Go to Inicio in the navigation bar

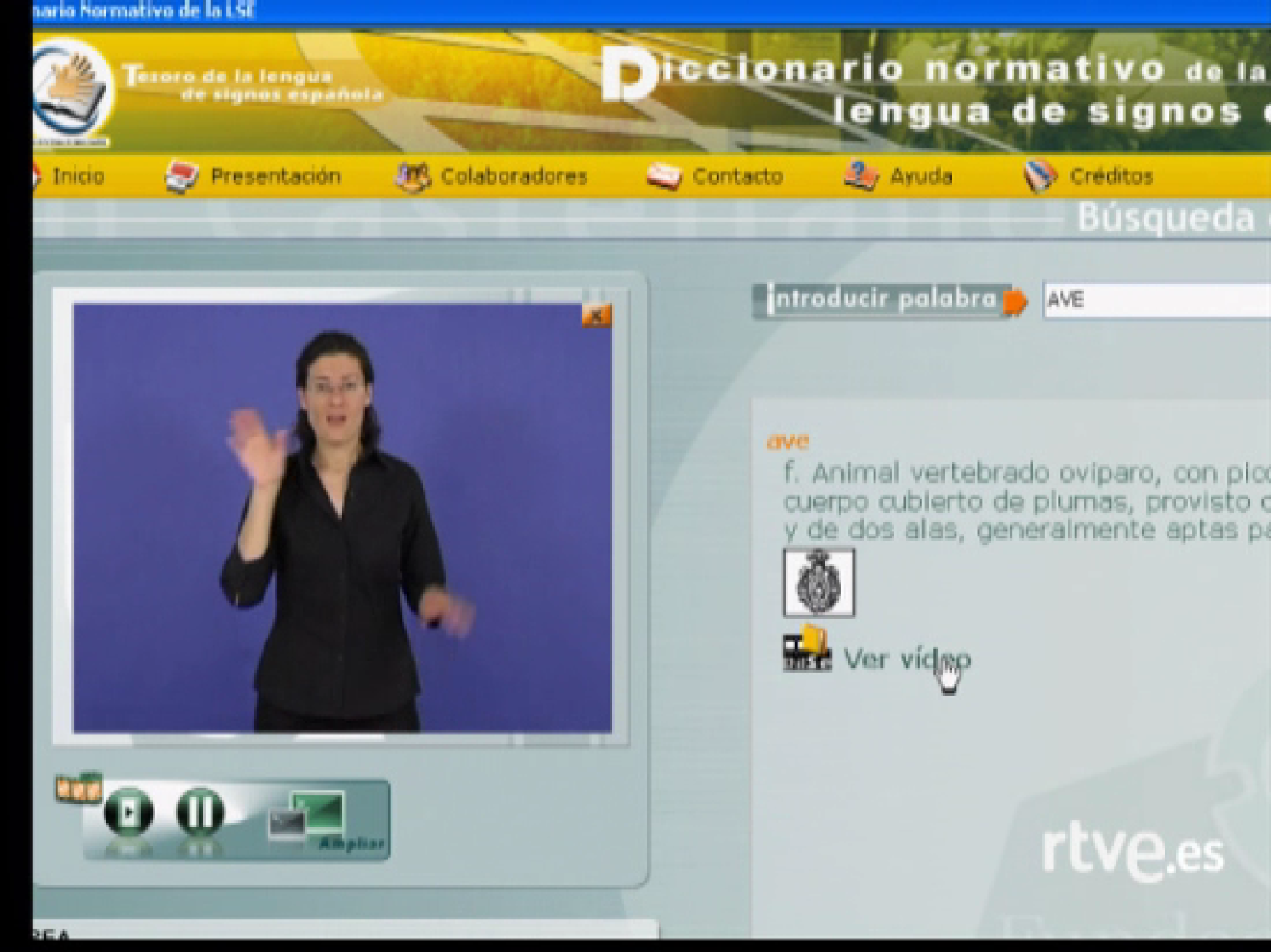point(78,176)
